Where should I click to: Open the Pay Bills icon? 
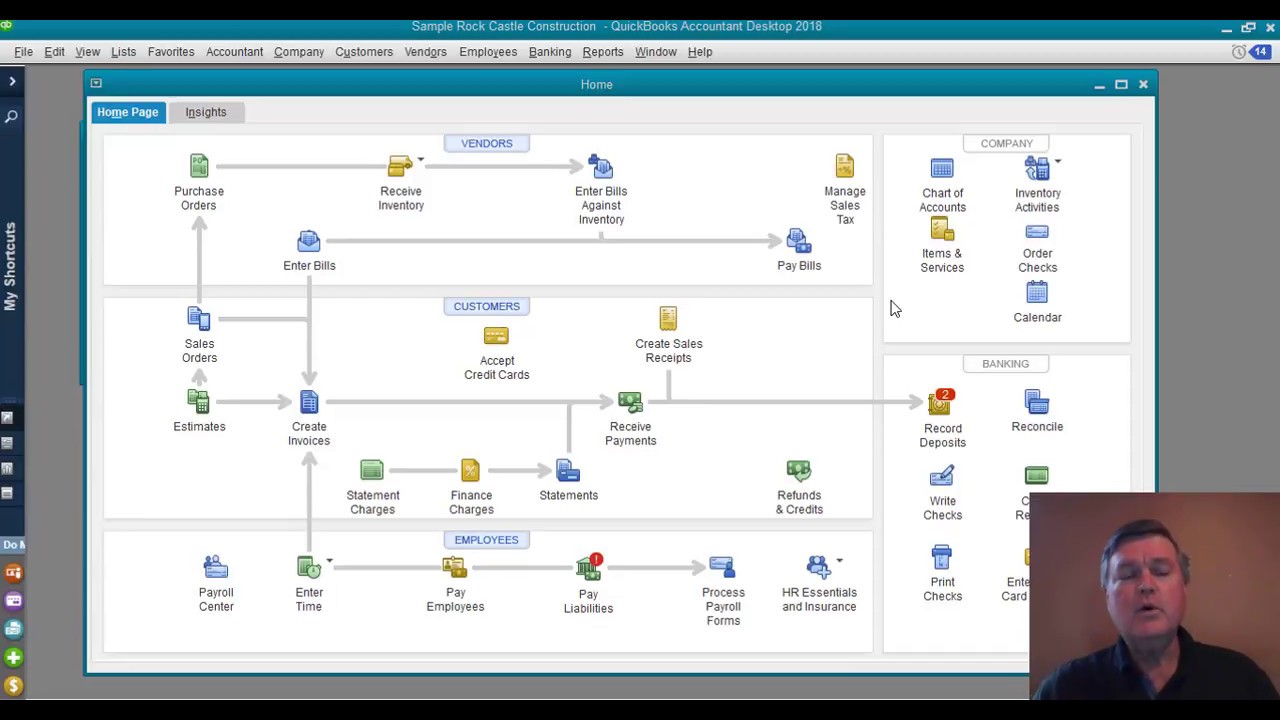[x=798, y=242]
